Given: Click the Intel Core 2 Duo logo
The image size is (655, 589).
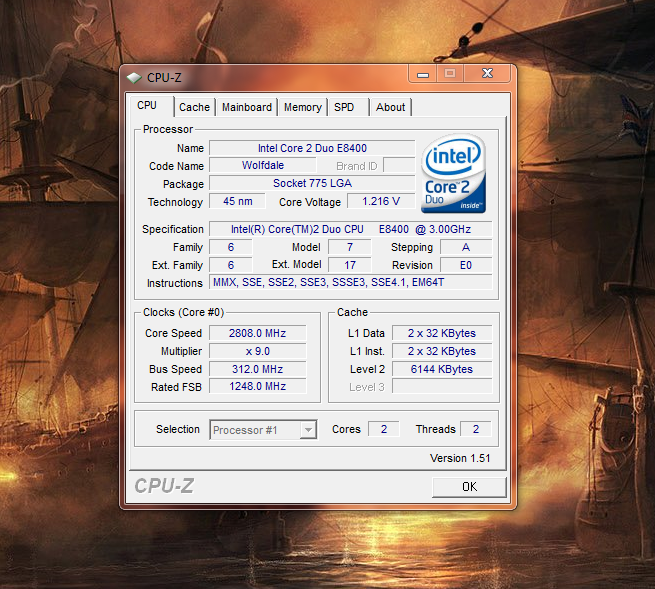Looking at the screenshot, I should coord(454,173).
